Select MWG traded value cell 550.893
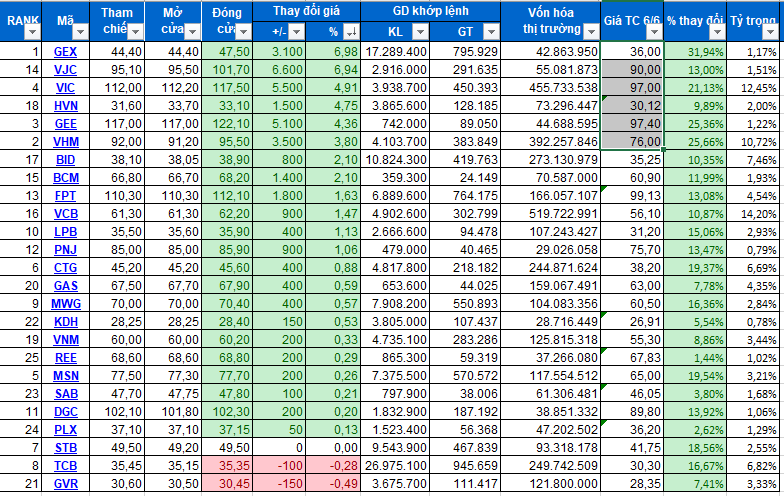This screenshot has height=496, width=784. pos(465,304)
